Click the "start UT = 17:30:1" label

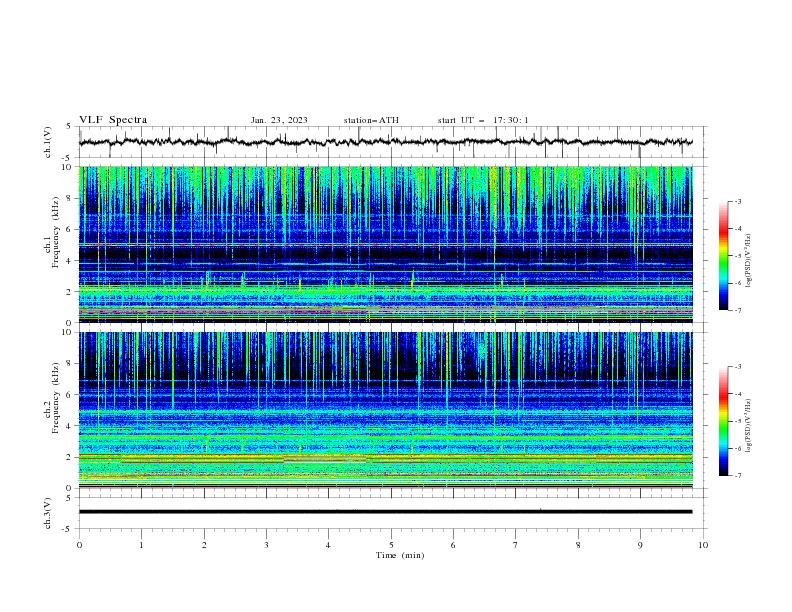click(x=483, y=120)
